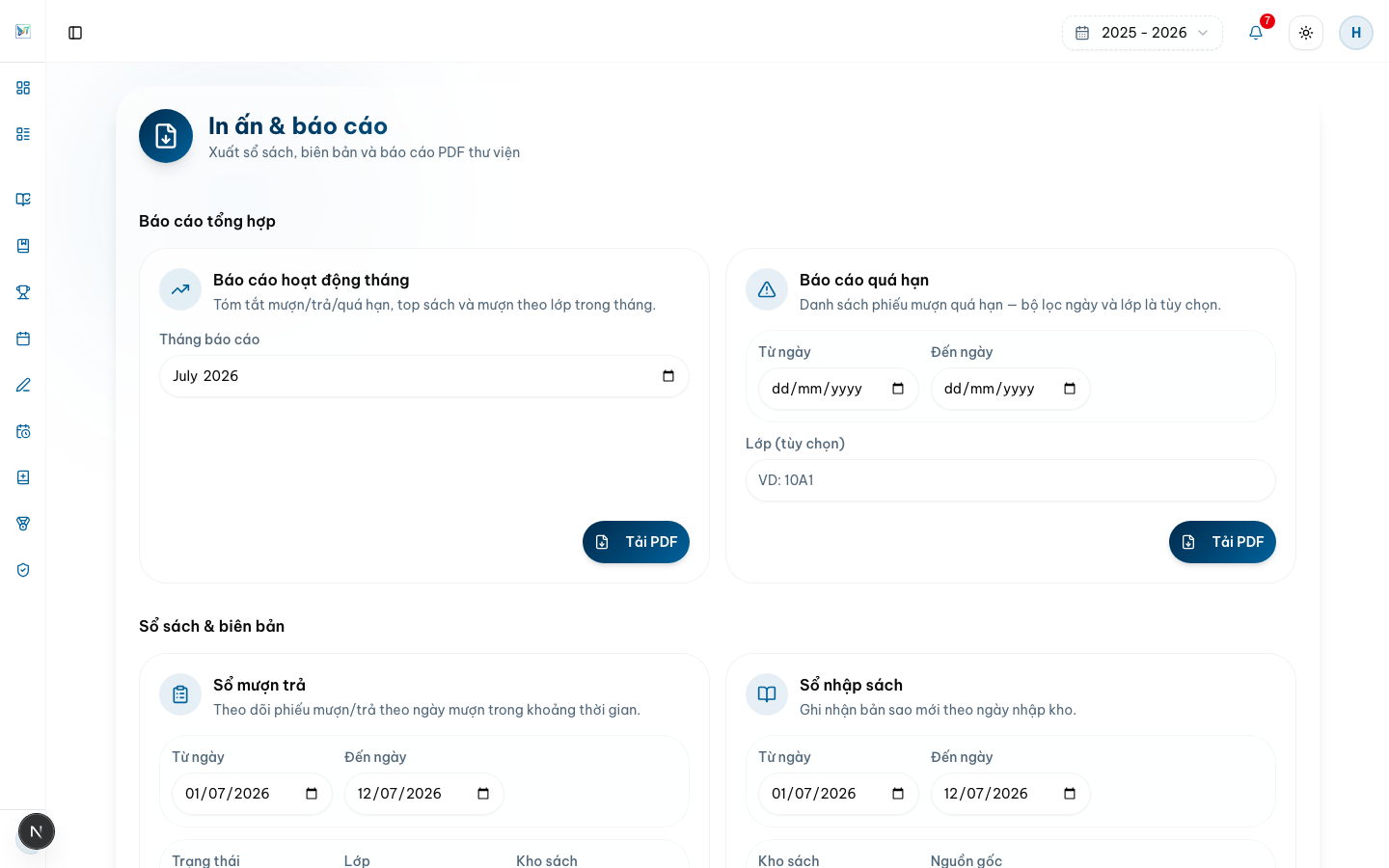
Task: Open the calendar with clock sidebar icon
Action: pos(23,431)
